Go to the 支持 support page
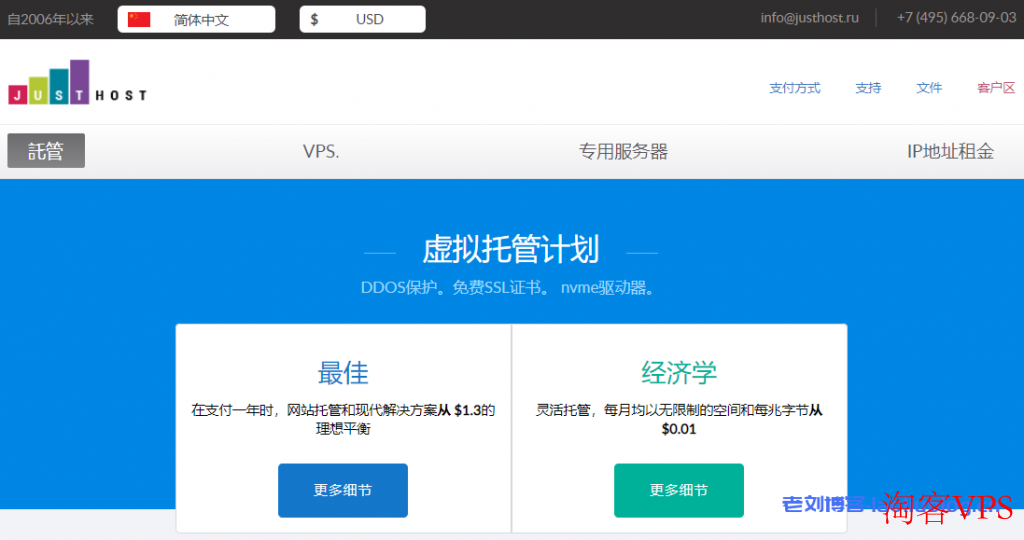The height and width of the screenshot is (540, 1024). coord(868,88)
